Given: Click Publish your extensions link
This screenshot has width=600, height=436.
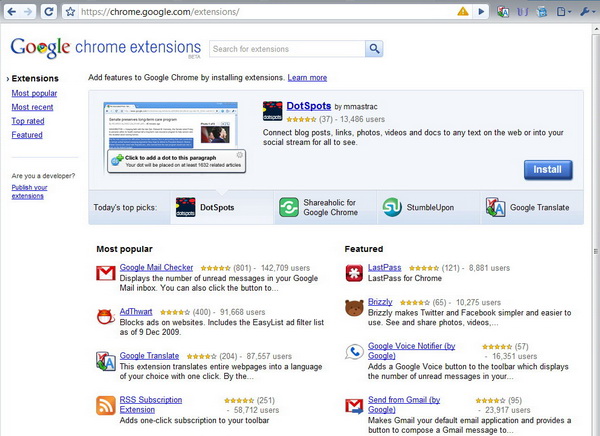Looking at the screenshot, I should [29, 191].
